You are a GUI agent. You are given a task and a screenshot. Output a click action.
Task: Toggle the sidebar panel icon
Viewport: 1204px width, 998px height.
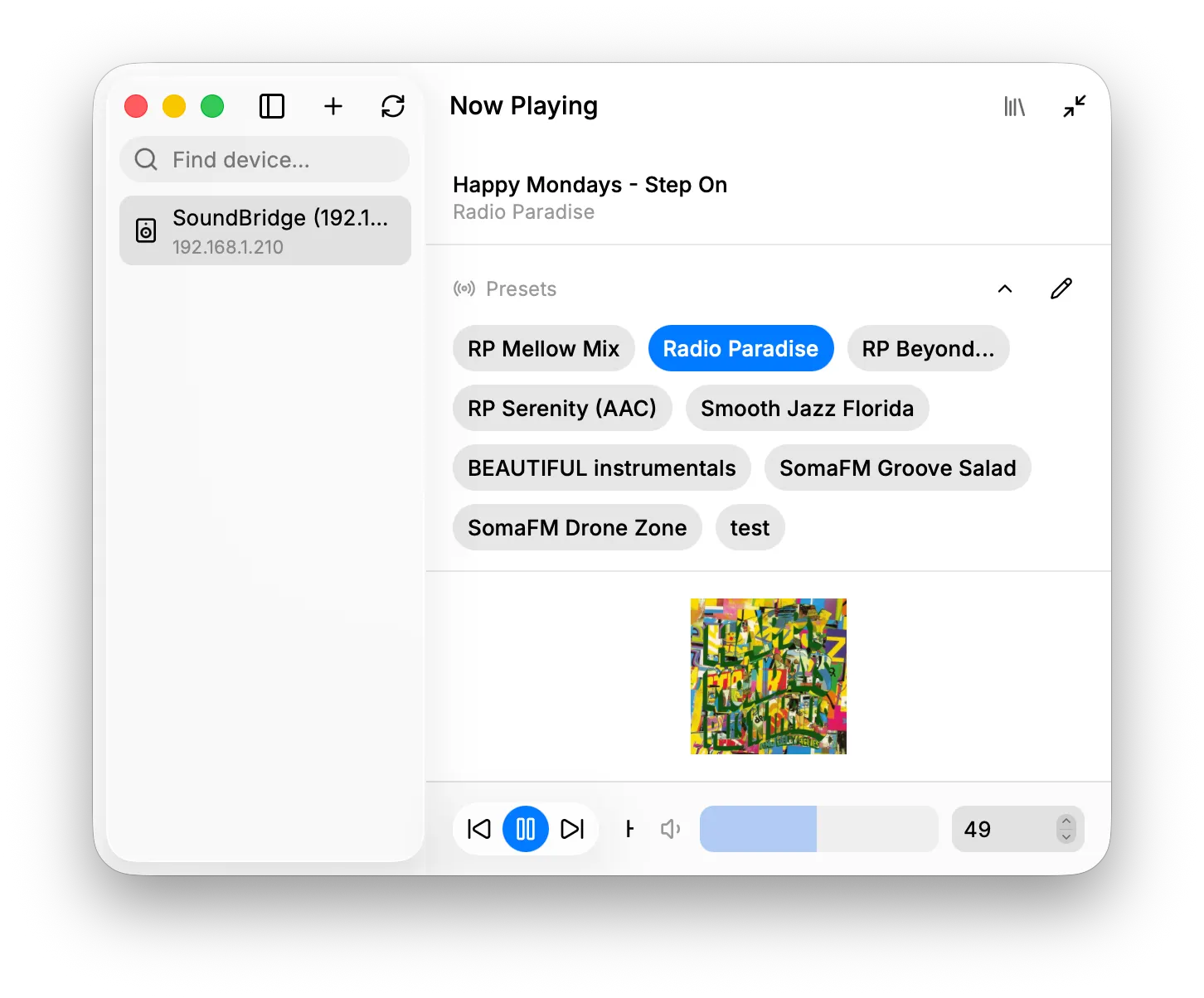272,106
